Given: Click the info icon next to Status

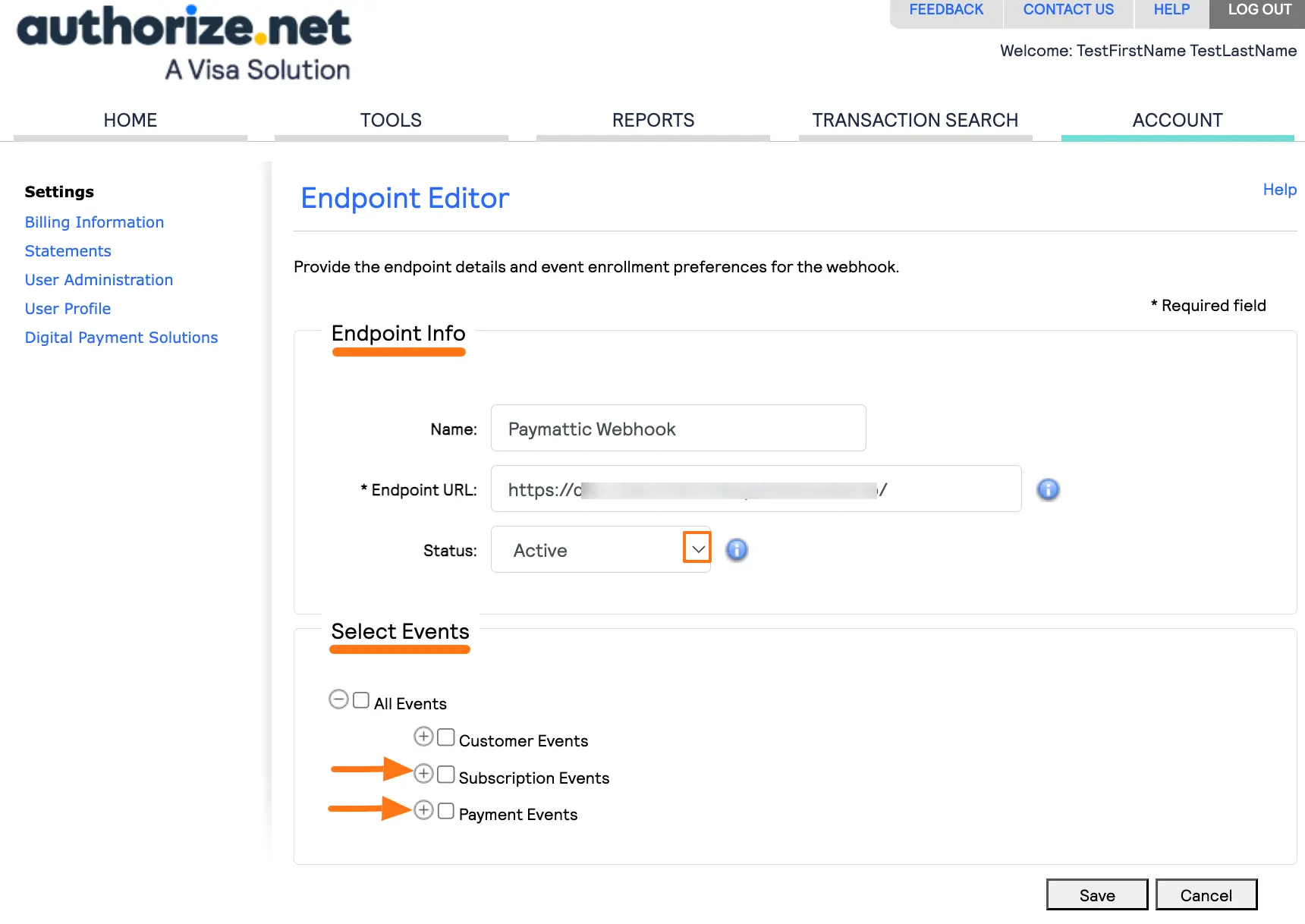Looking at the screenshot, I should 737,550.
